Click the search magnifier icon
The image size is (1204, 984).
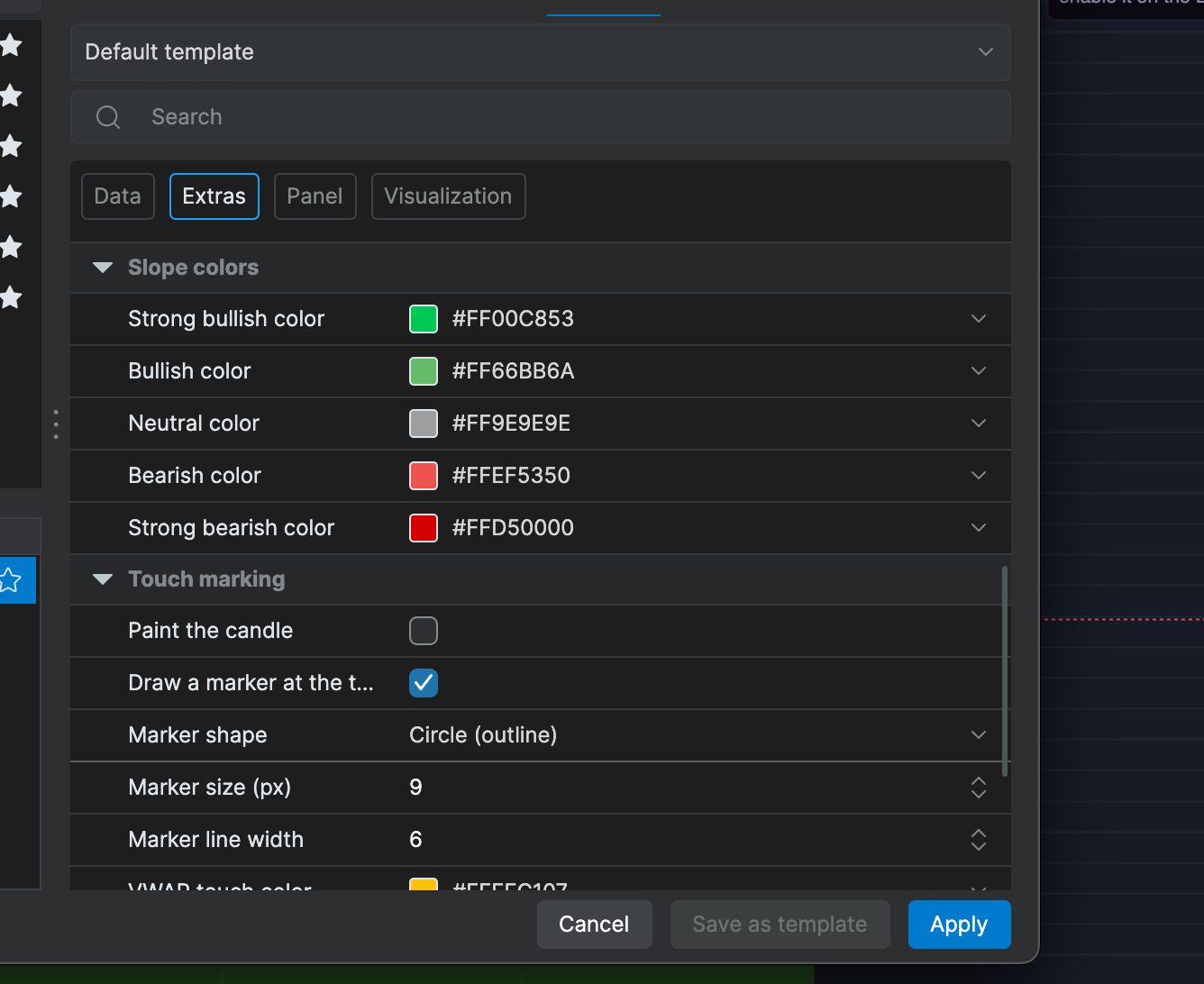pos(108,117)
